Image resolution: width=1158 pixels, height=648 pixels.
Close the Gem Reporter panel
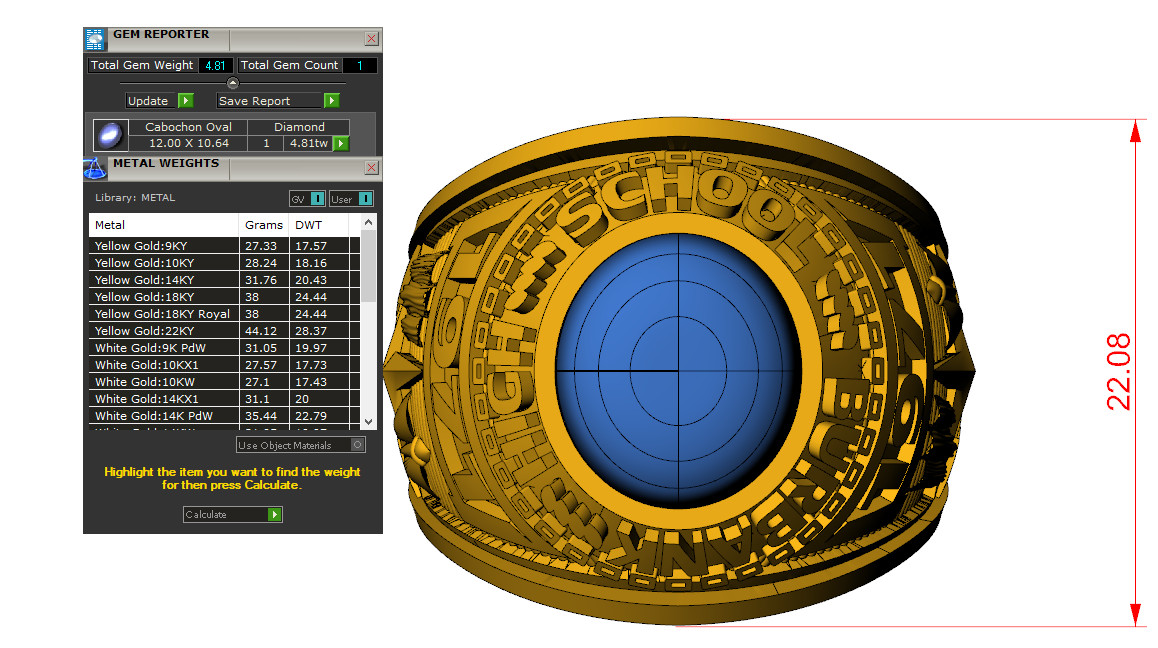pyautogui.click(x=372, y=39)
